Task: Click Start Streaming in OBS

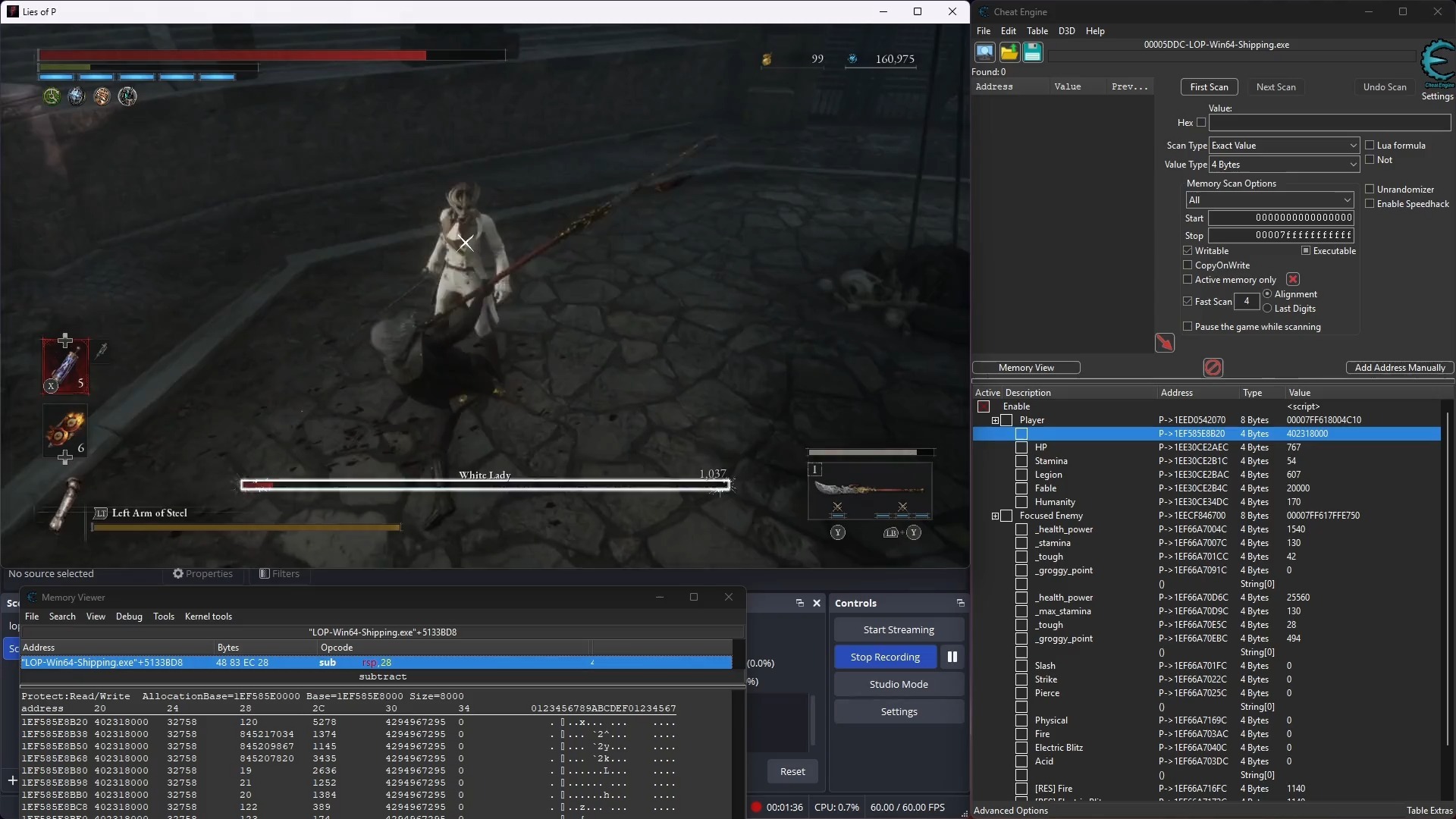Action: tap(899, 629)
